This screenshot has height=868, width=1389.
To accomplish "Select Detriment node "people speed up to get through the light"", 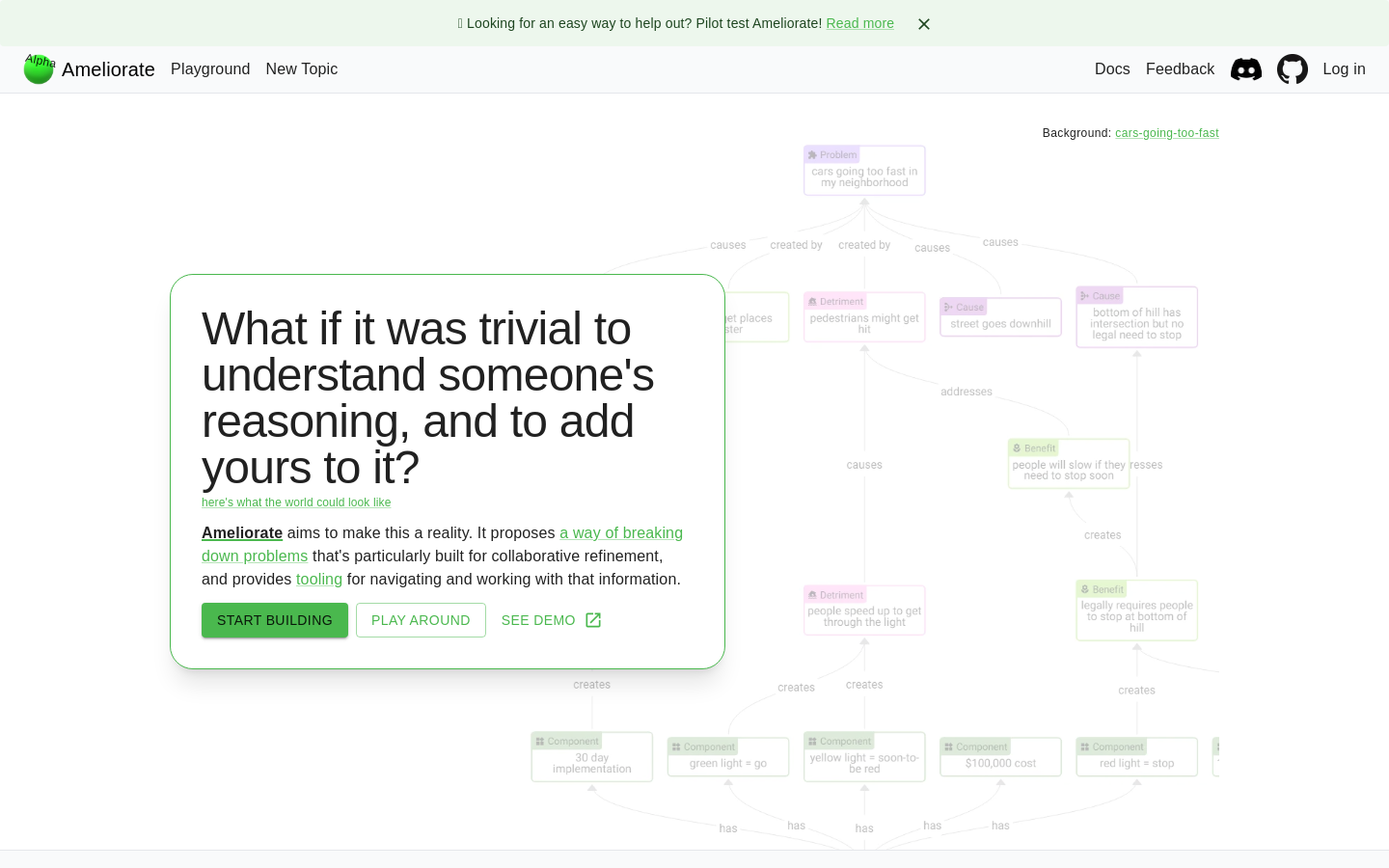I will [x=864, y=610].
